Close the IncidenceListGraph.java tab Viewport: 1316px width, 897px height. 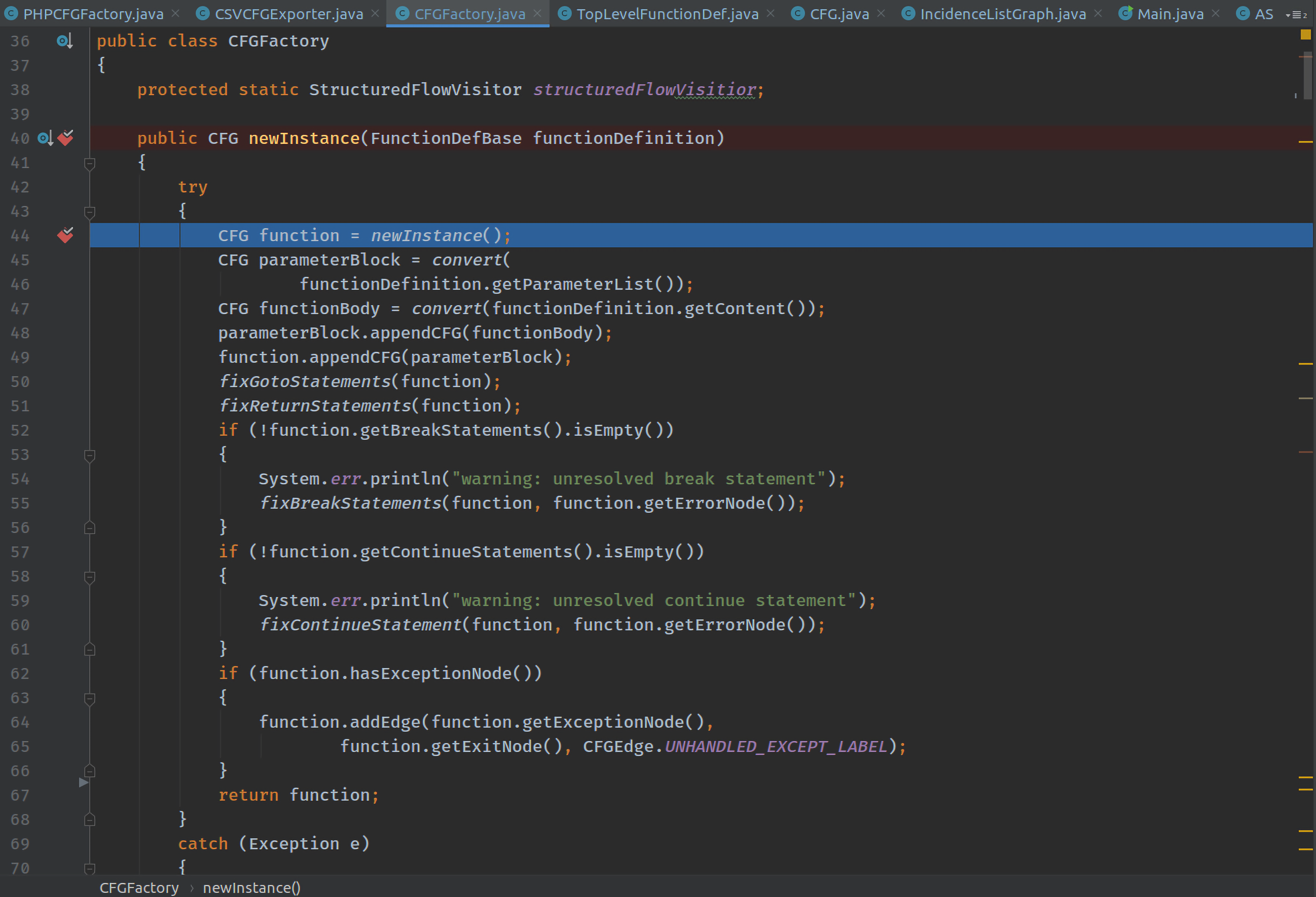[1098, 14]
